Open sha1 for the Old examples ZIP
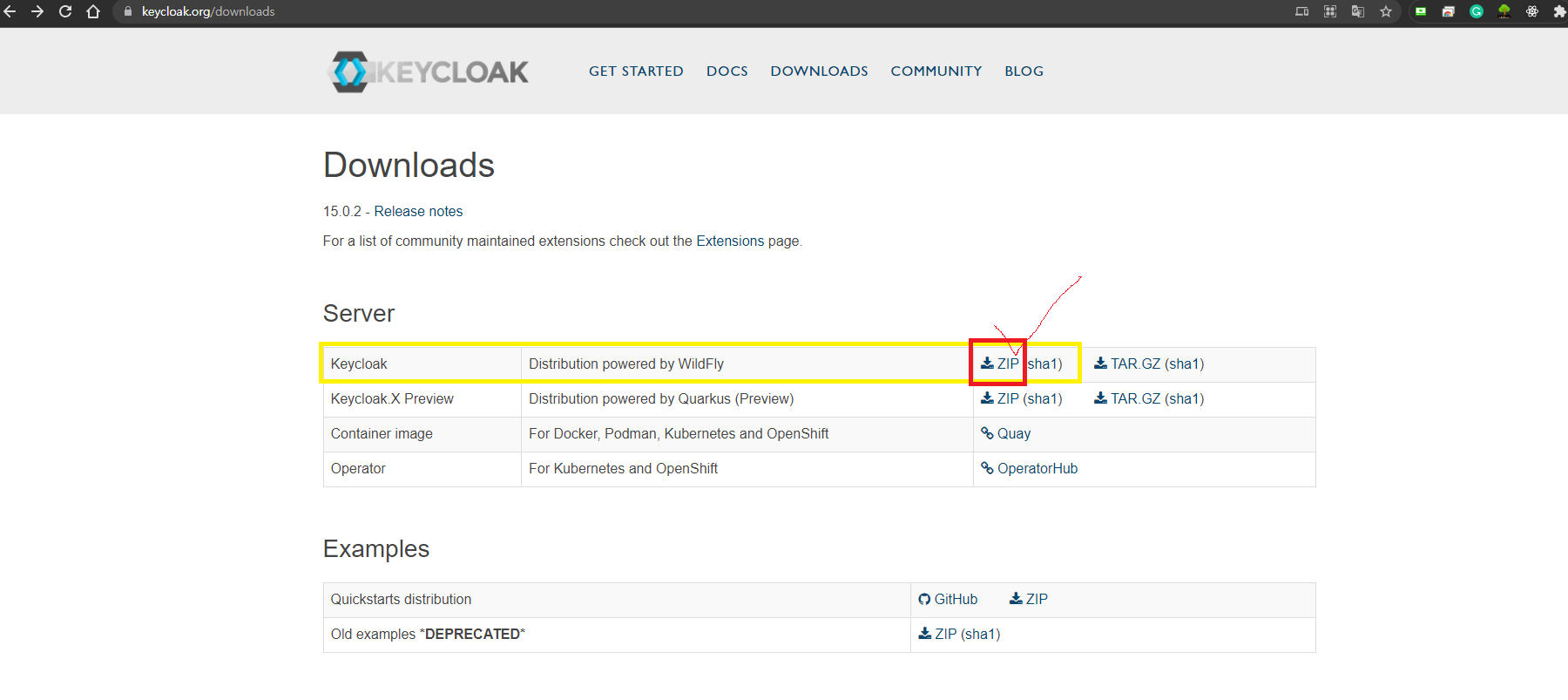The image size is (1568, 700). tap(981, 634)
